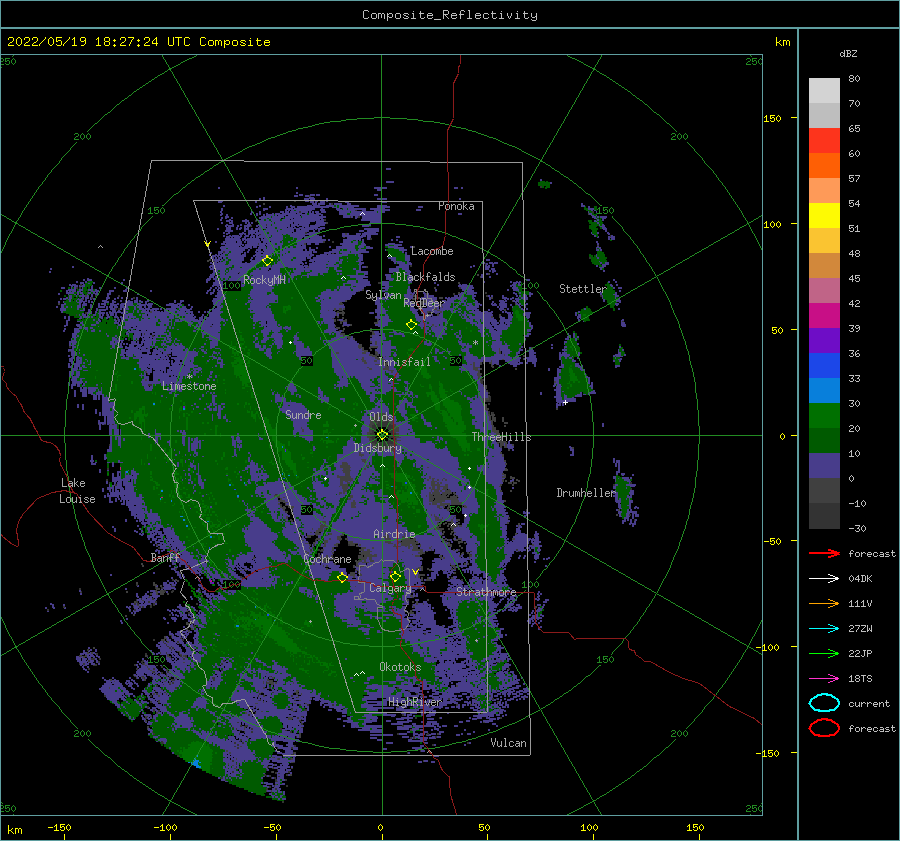This screenshot has width=900, height=841.
Task: Click the Sundre town label
Action: pos(304,414)
